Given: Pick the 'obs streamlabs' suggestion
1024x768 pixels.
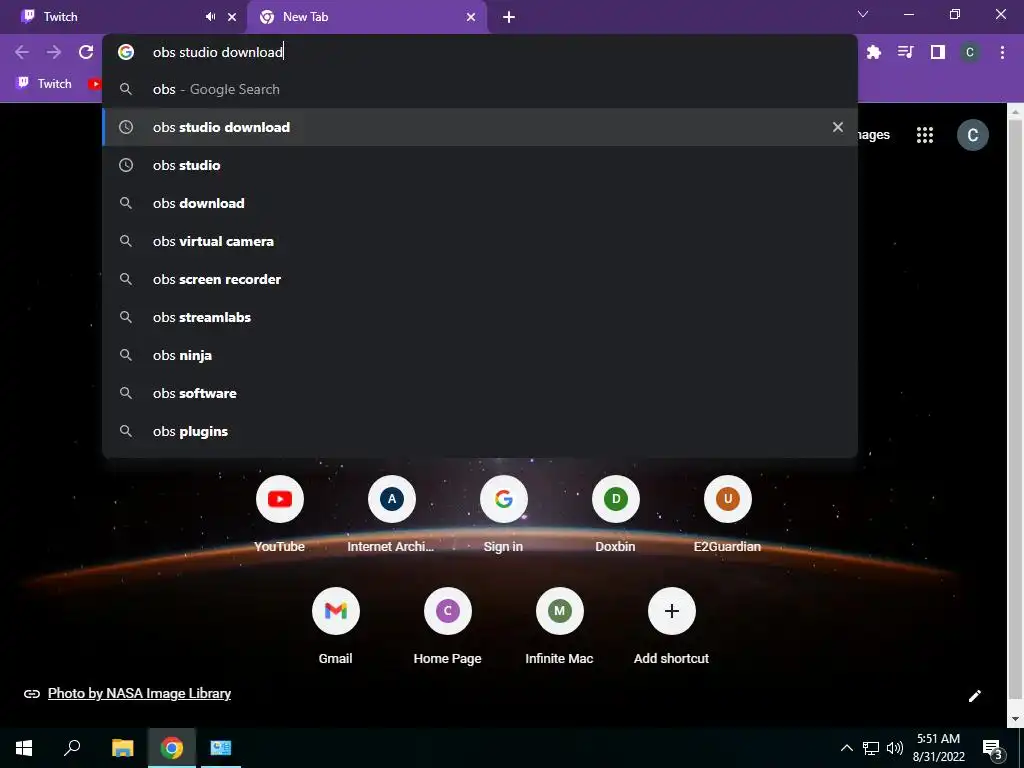Looking at the screenshot, I should (479, 317).
